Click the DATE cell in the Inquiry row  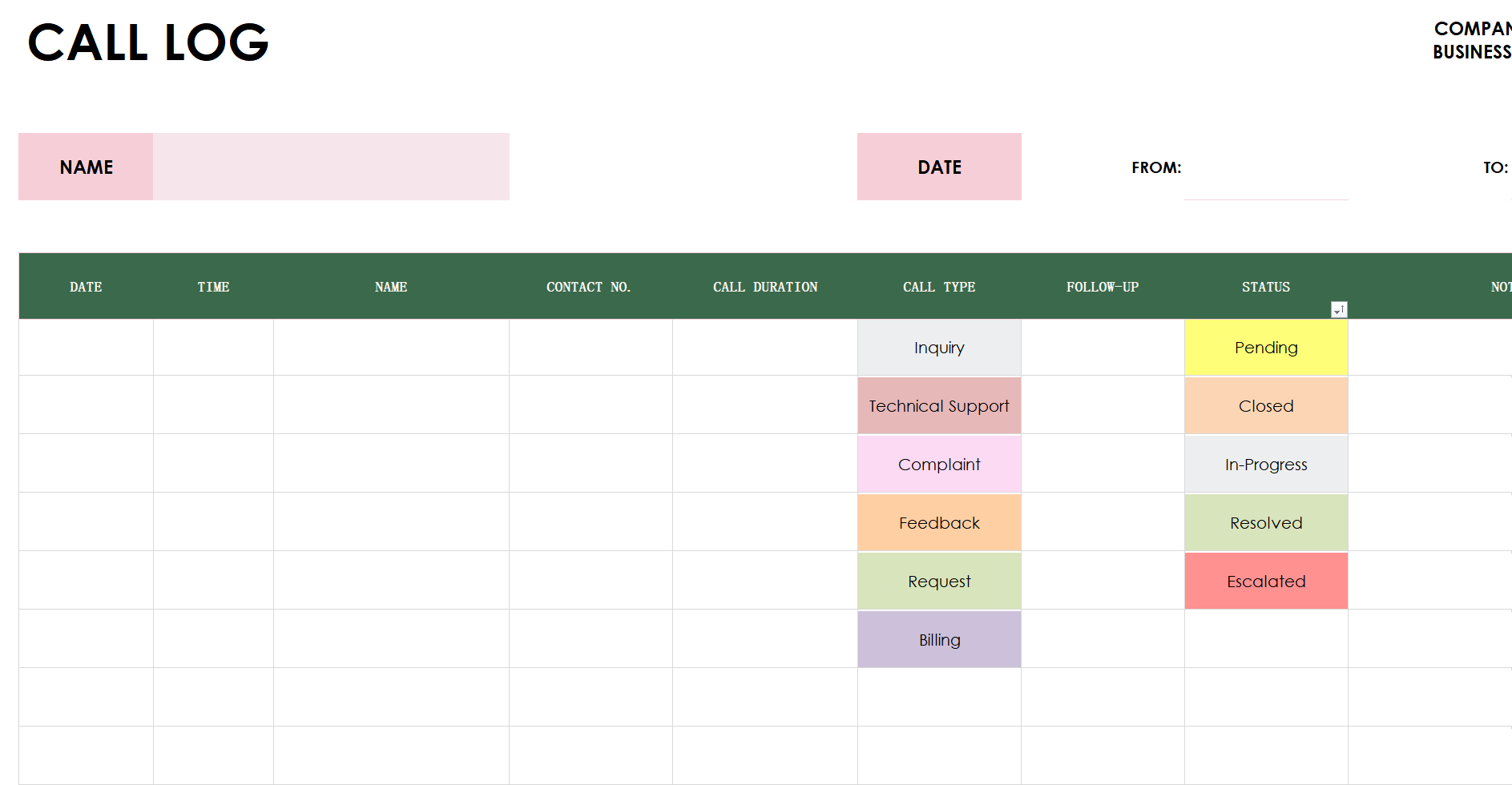coord(86,348)
